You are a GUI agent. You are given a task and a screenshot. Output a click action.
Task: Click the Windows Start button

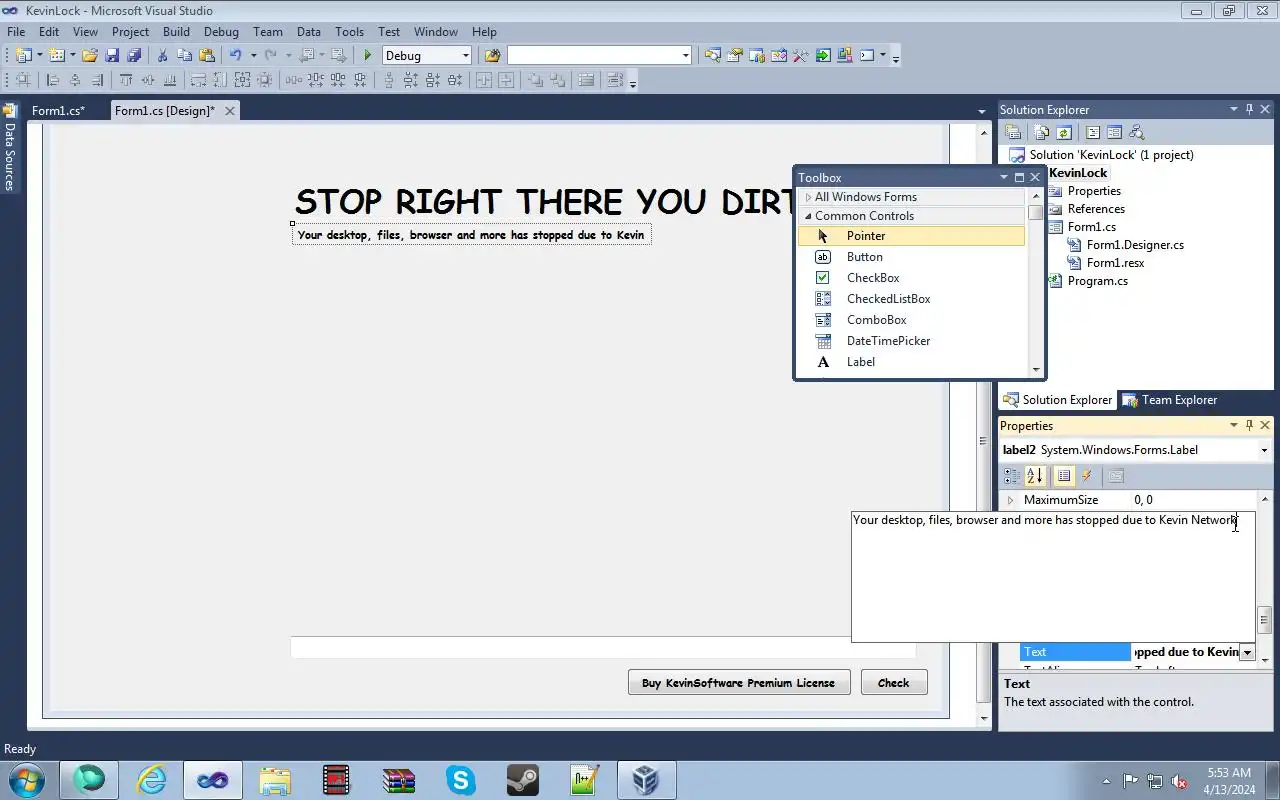coord(26,780)
